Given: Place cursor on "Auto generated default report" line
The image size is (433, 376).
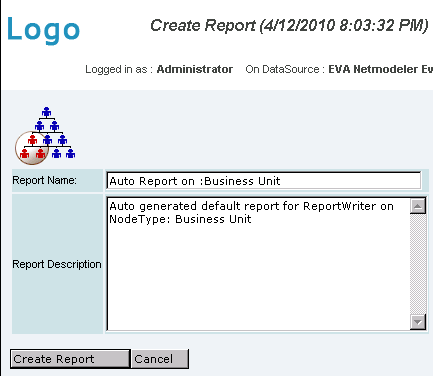Looking at the screenshot, I should click(251, 206).
